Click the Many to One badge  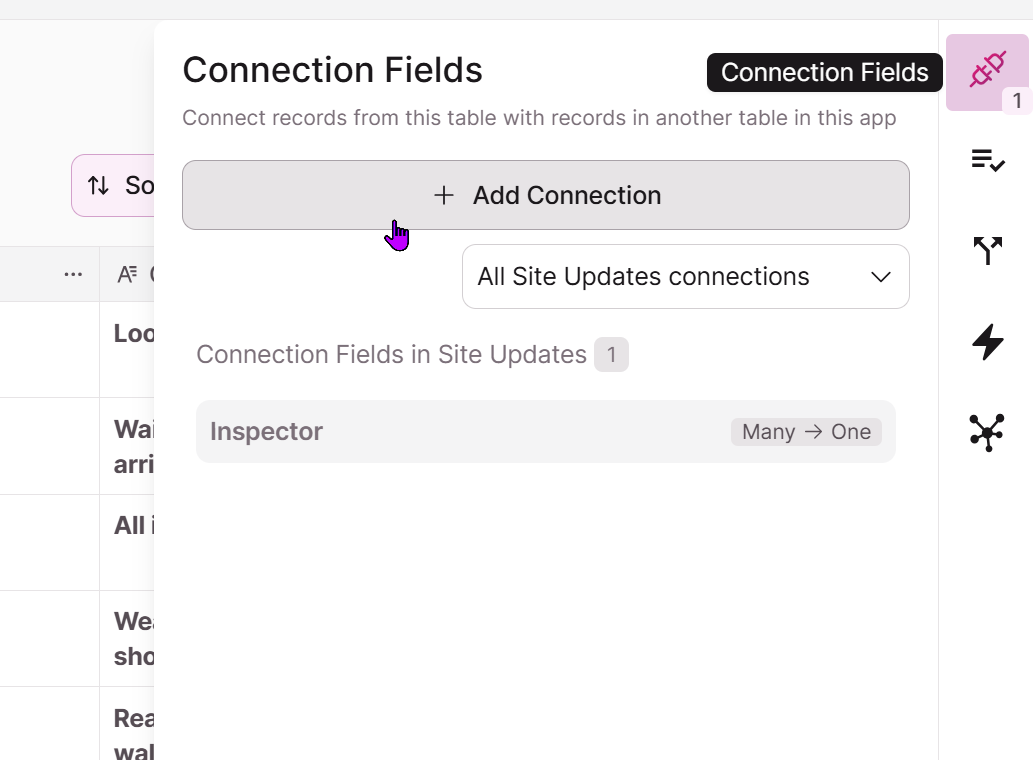pyautogui.click(x=806, y=432)
